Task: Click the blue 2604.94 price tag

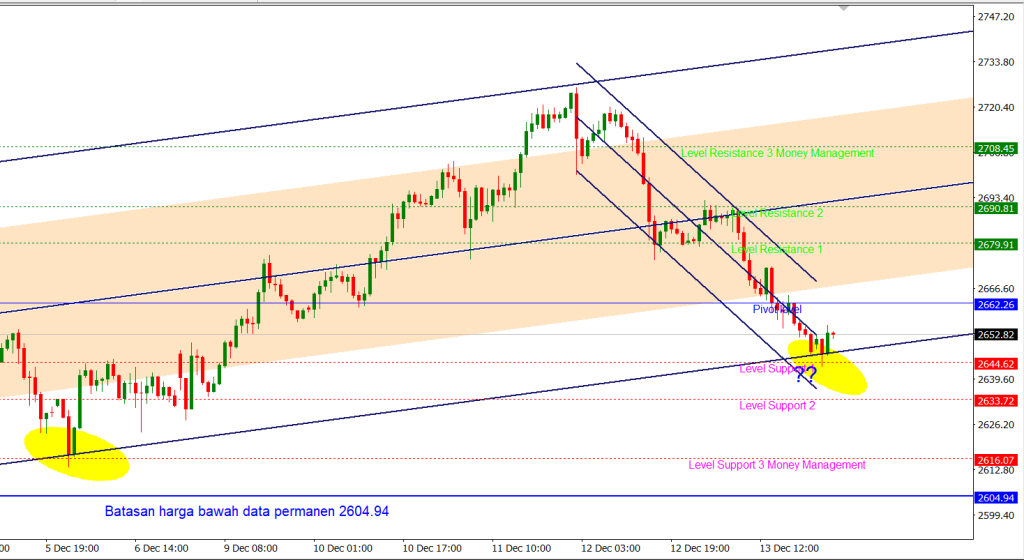Action: click(996, 497)
